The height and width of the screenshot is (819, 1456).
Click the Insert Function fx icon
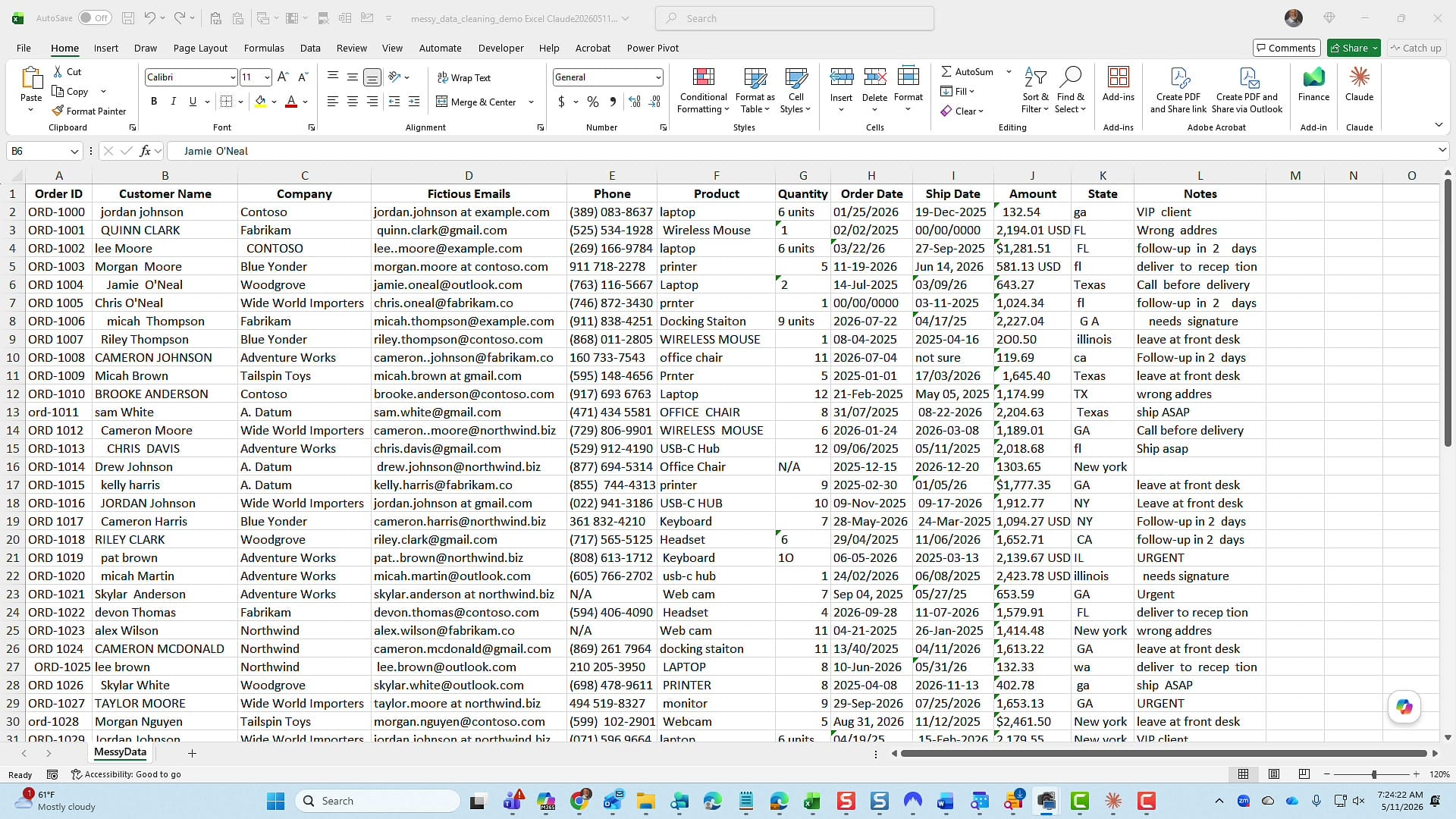coord(145,151)
